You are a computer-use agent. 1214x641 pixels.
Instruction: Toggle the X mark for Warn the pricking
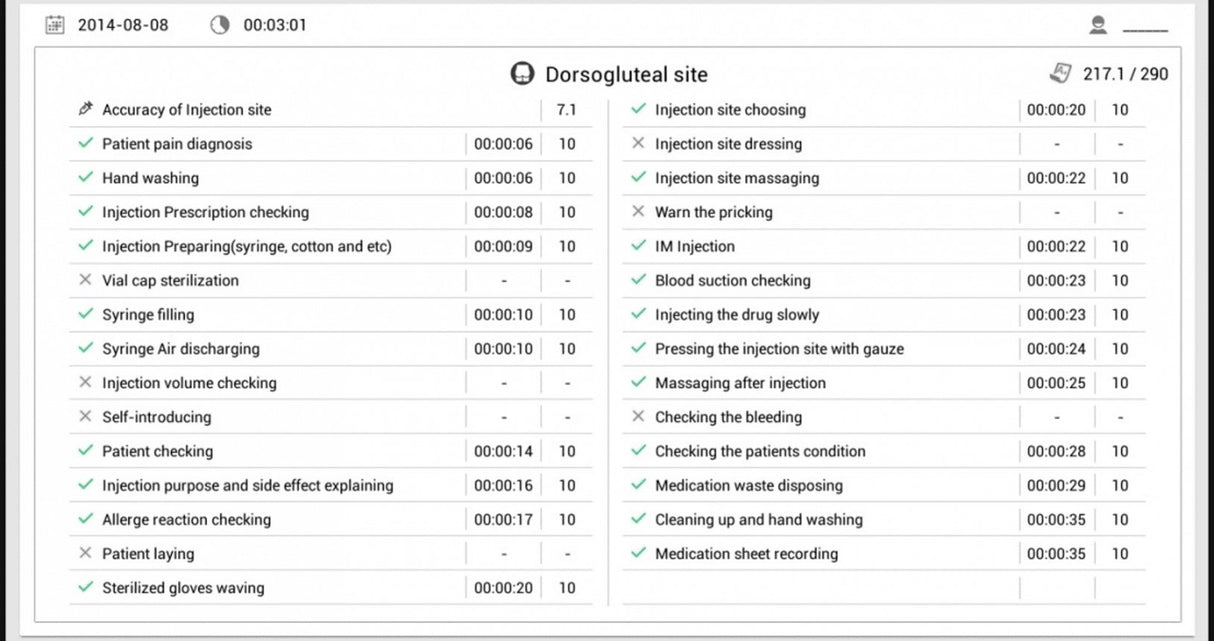[637, 212]
